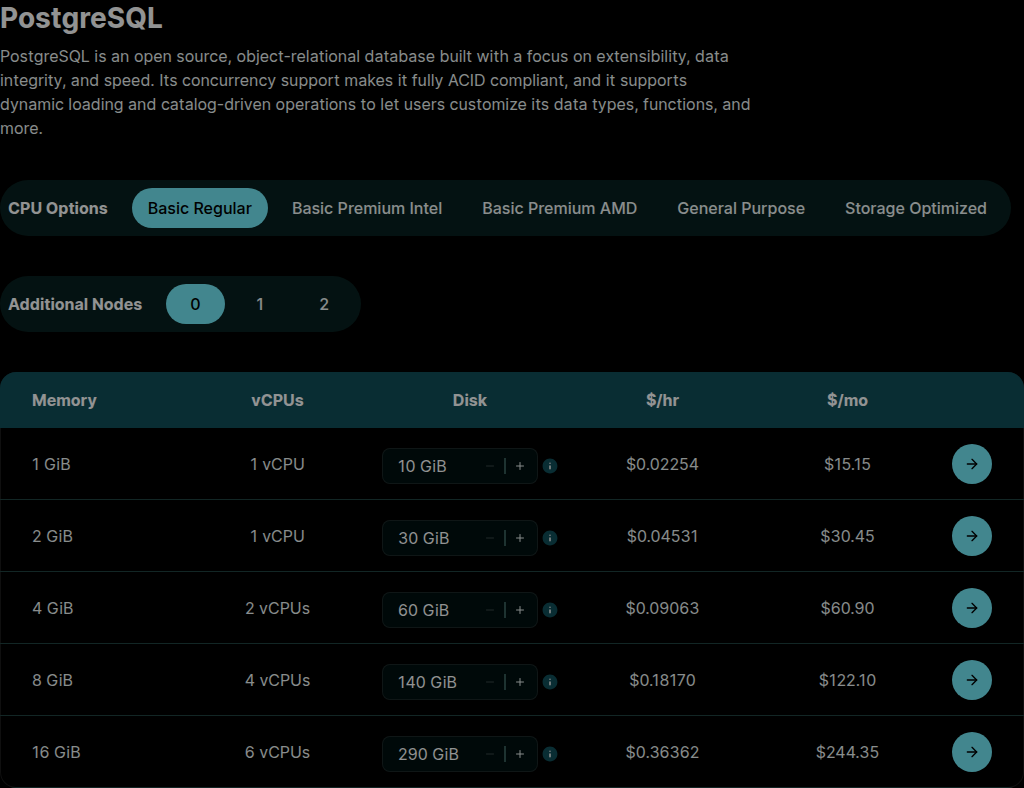Decrease disk size from 10 GiB

pyautogui.click(x=490, y=466)
